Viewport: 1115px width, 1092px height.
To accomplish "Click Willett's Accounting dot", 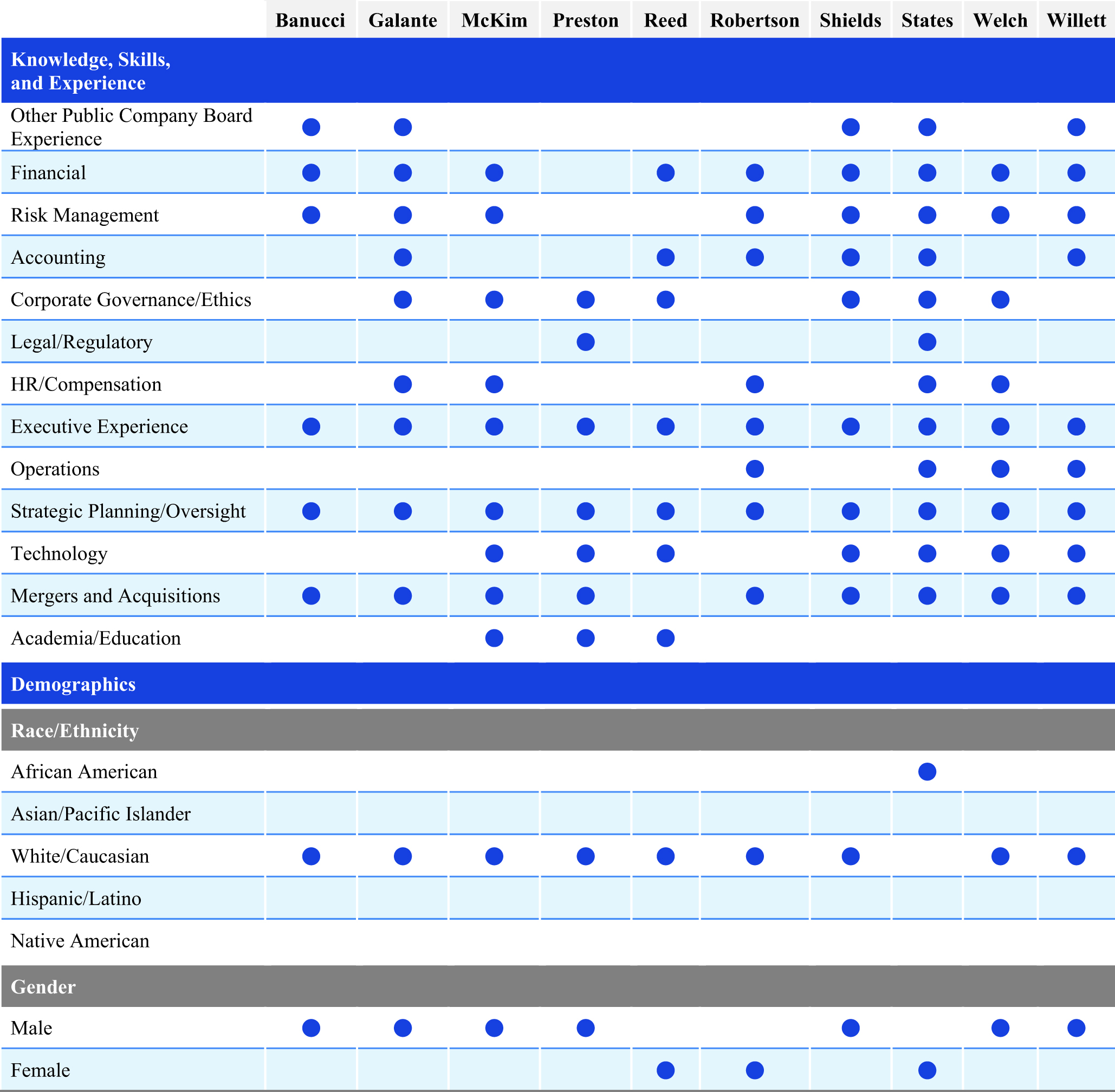I will [x=1075, y=257].
